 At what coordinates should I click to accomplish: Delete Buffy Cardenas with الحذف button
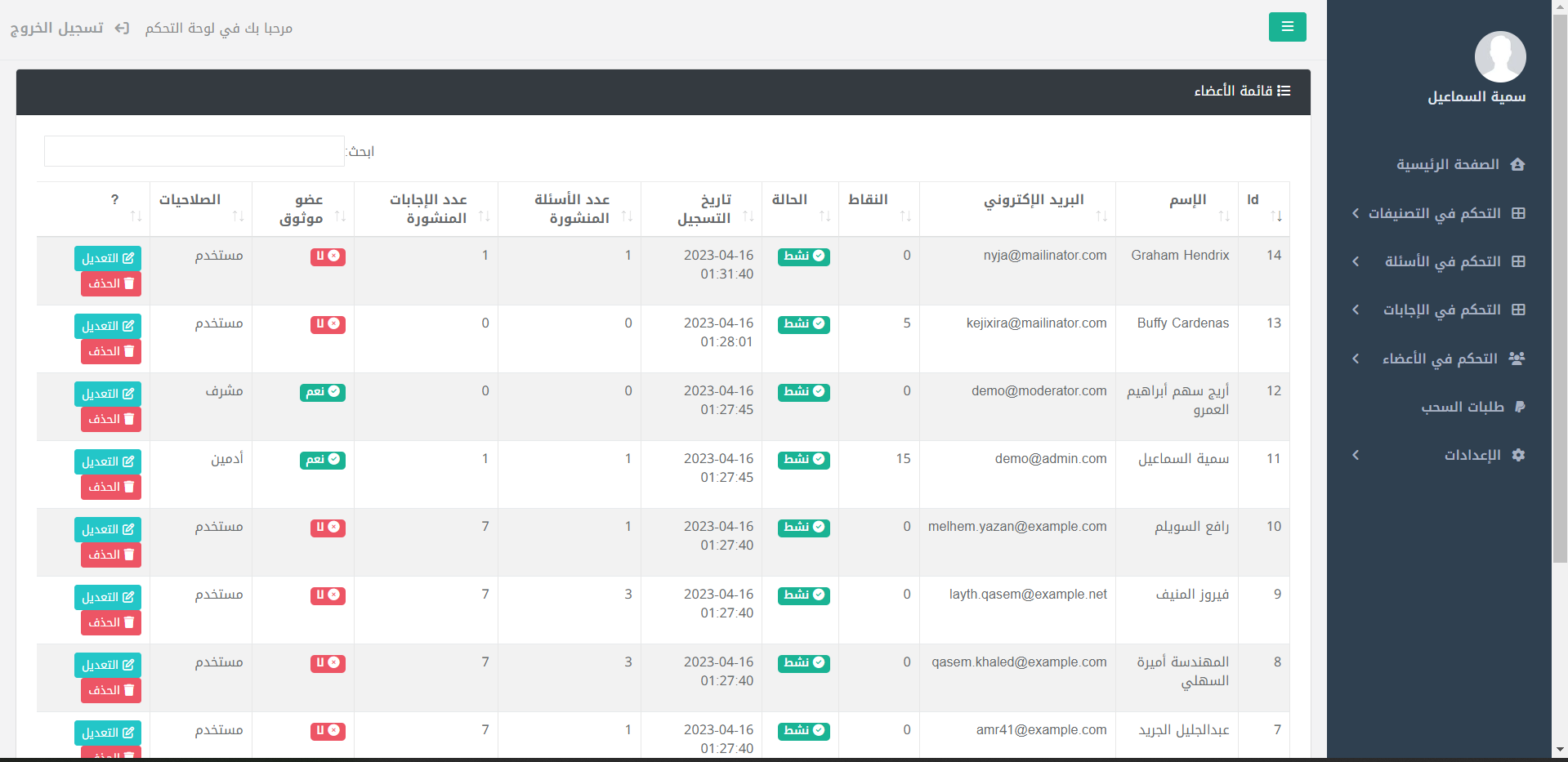pyautogui.click(x=111, y=351)
